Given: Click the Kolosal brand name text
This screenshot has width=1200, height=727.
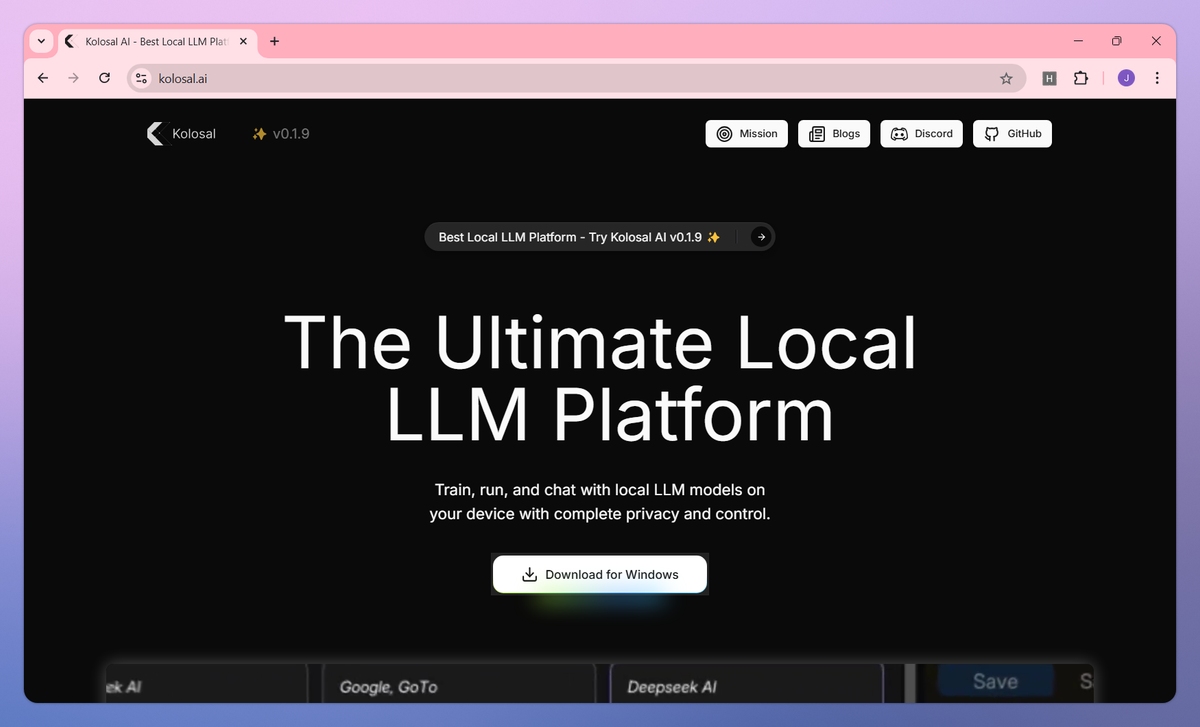Looking at the screenshot, I should [194, 133].
